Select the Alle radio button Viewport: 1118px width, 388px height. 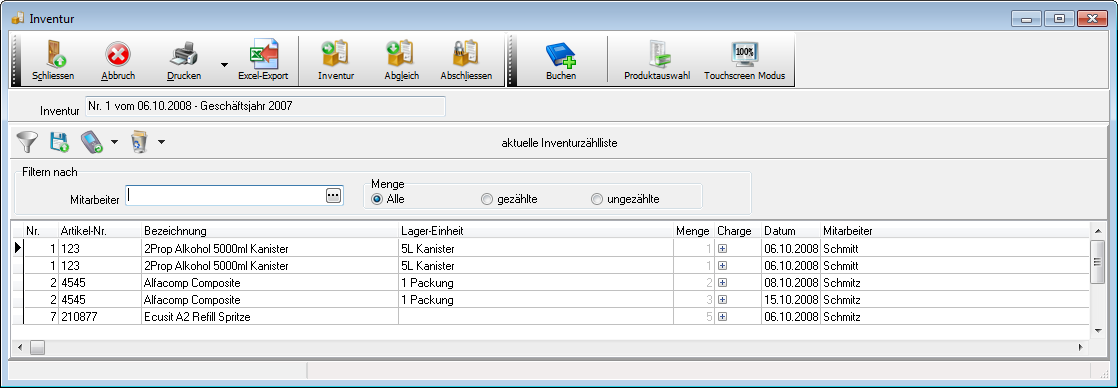377,199
